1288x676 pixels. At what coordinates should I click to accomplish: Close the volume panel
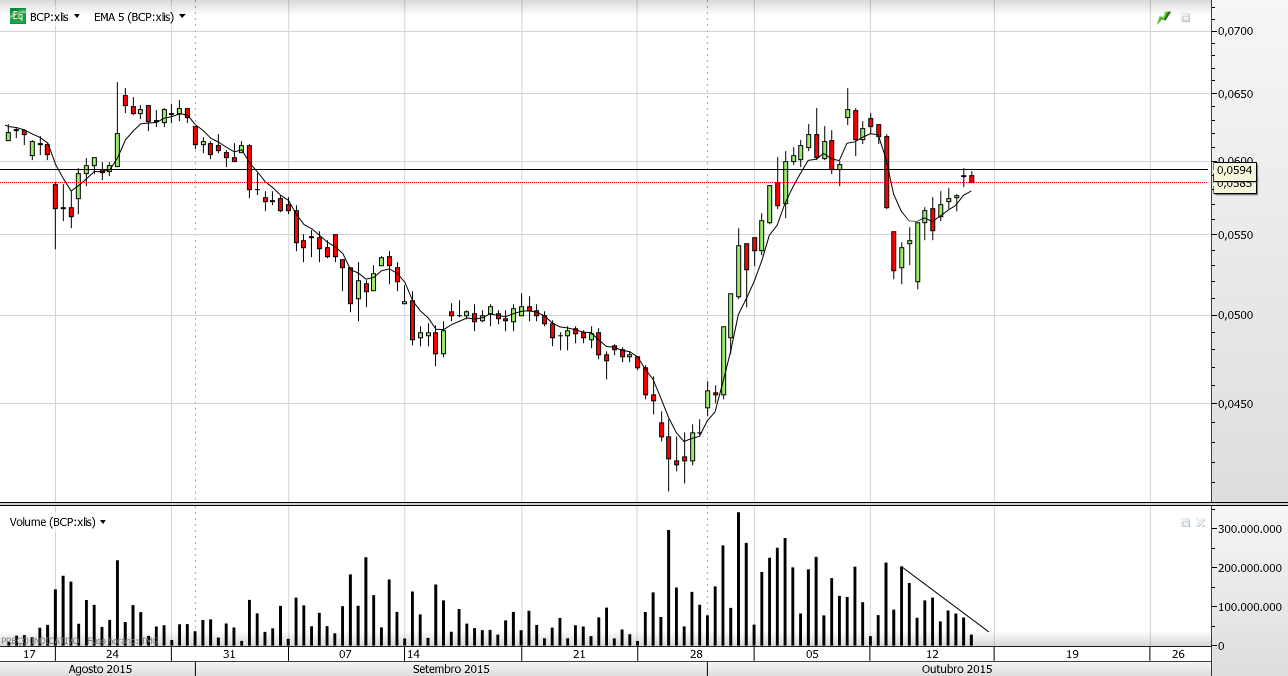coord(1198,522)
